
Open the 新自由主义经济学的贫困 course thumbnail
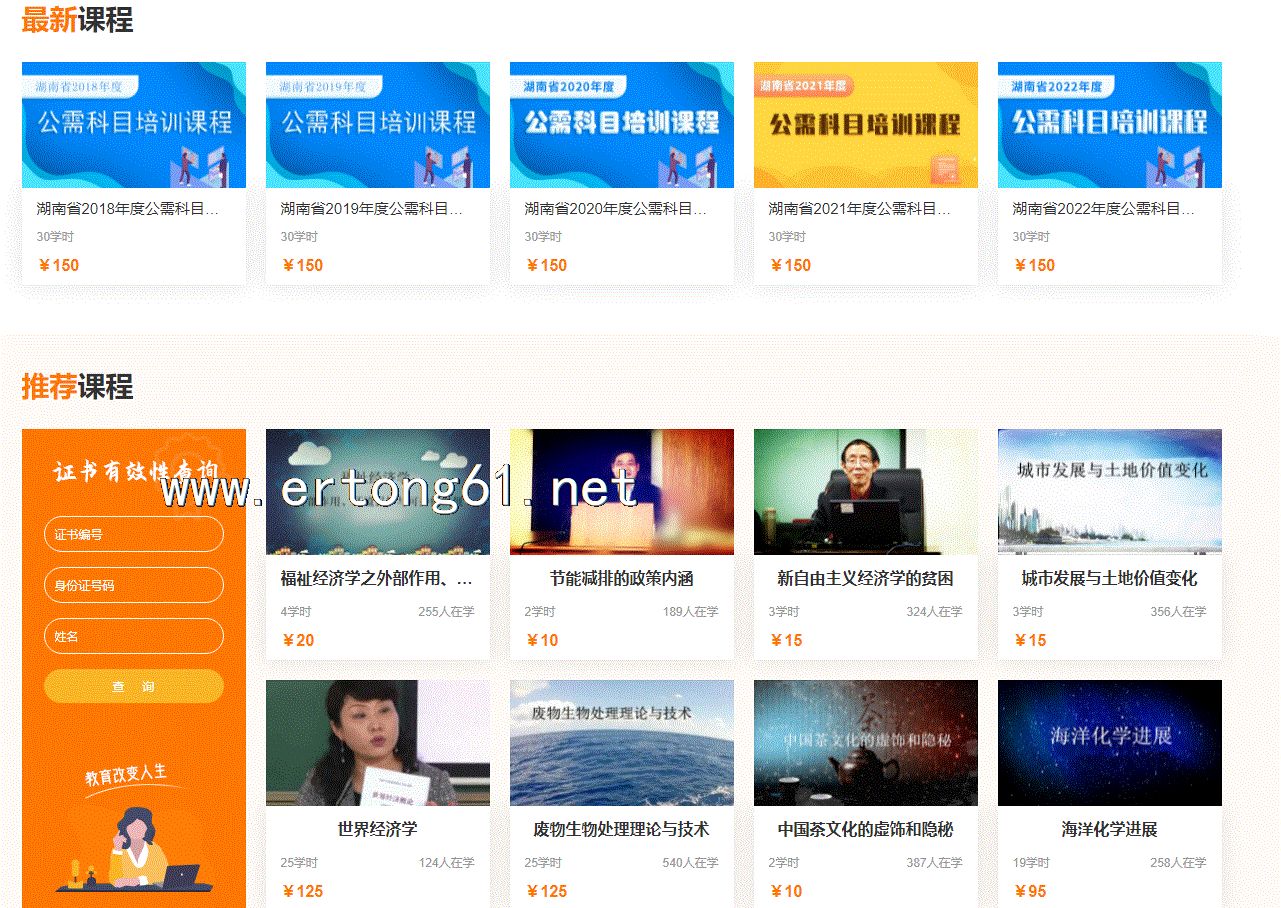(865, 492)
